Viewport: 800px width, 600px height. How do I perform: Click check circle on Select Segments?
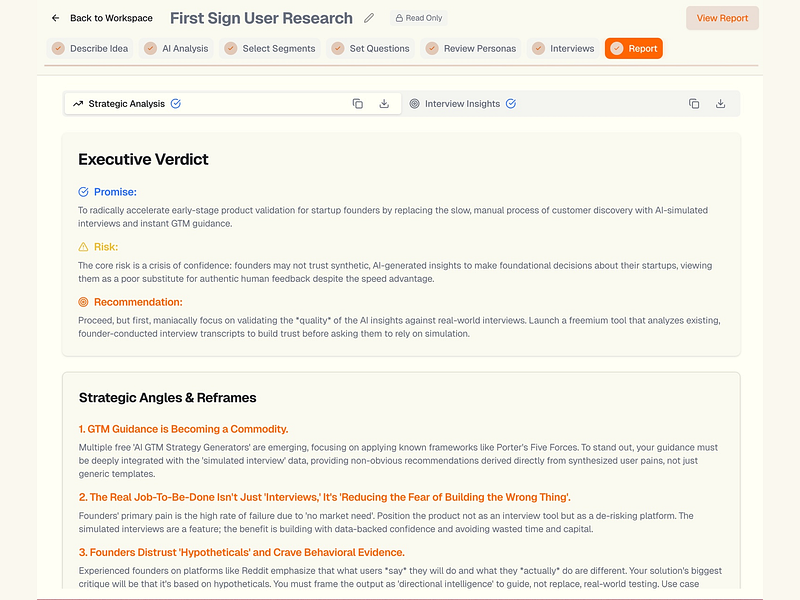coord(231,48)
